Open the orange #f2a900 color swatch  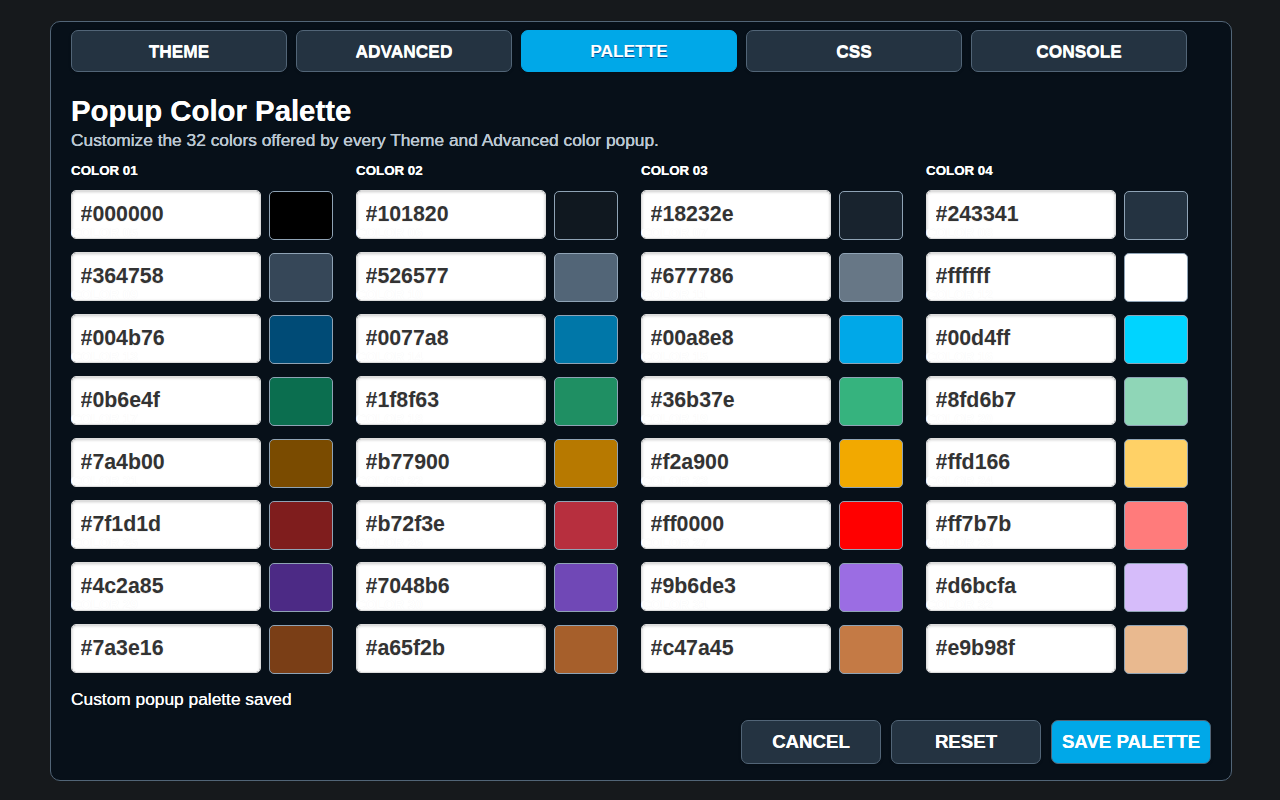pyautogui.click(x=871, y=463)
